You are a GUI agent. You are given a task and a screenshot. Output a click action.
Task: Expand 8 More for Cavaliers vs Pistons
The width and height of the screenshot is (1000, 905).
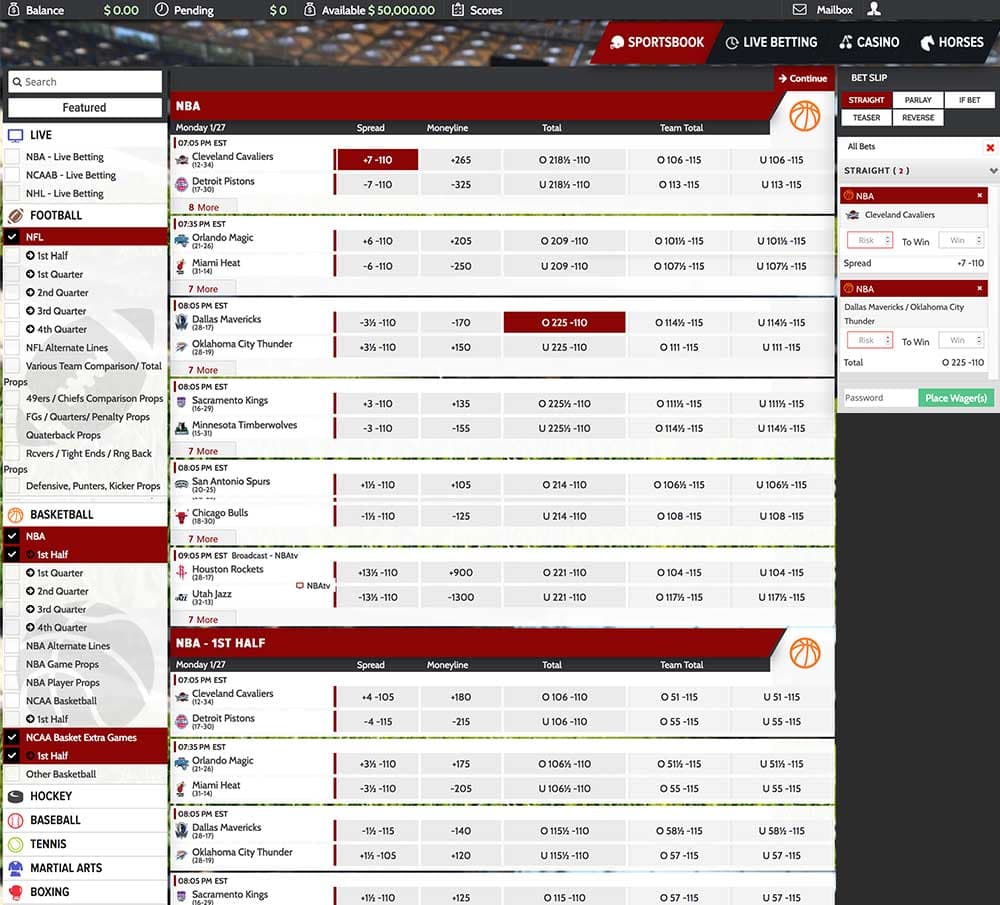203,207
